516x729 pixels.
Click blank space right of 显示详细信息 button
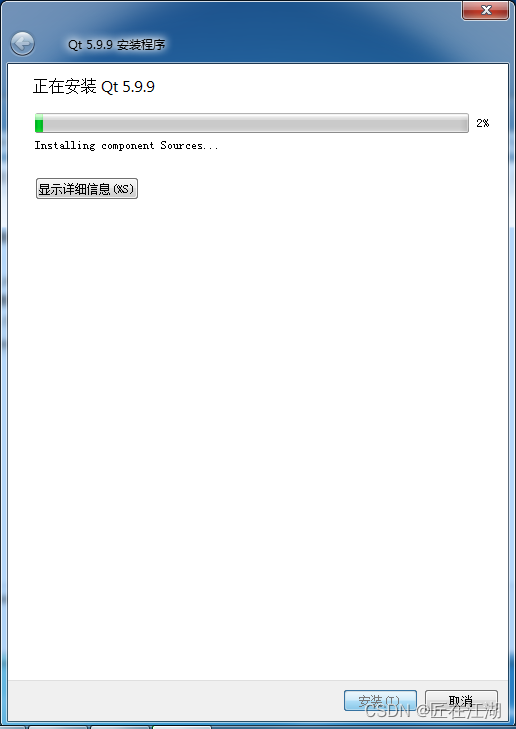(x=316, y=189)
